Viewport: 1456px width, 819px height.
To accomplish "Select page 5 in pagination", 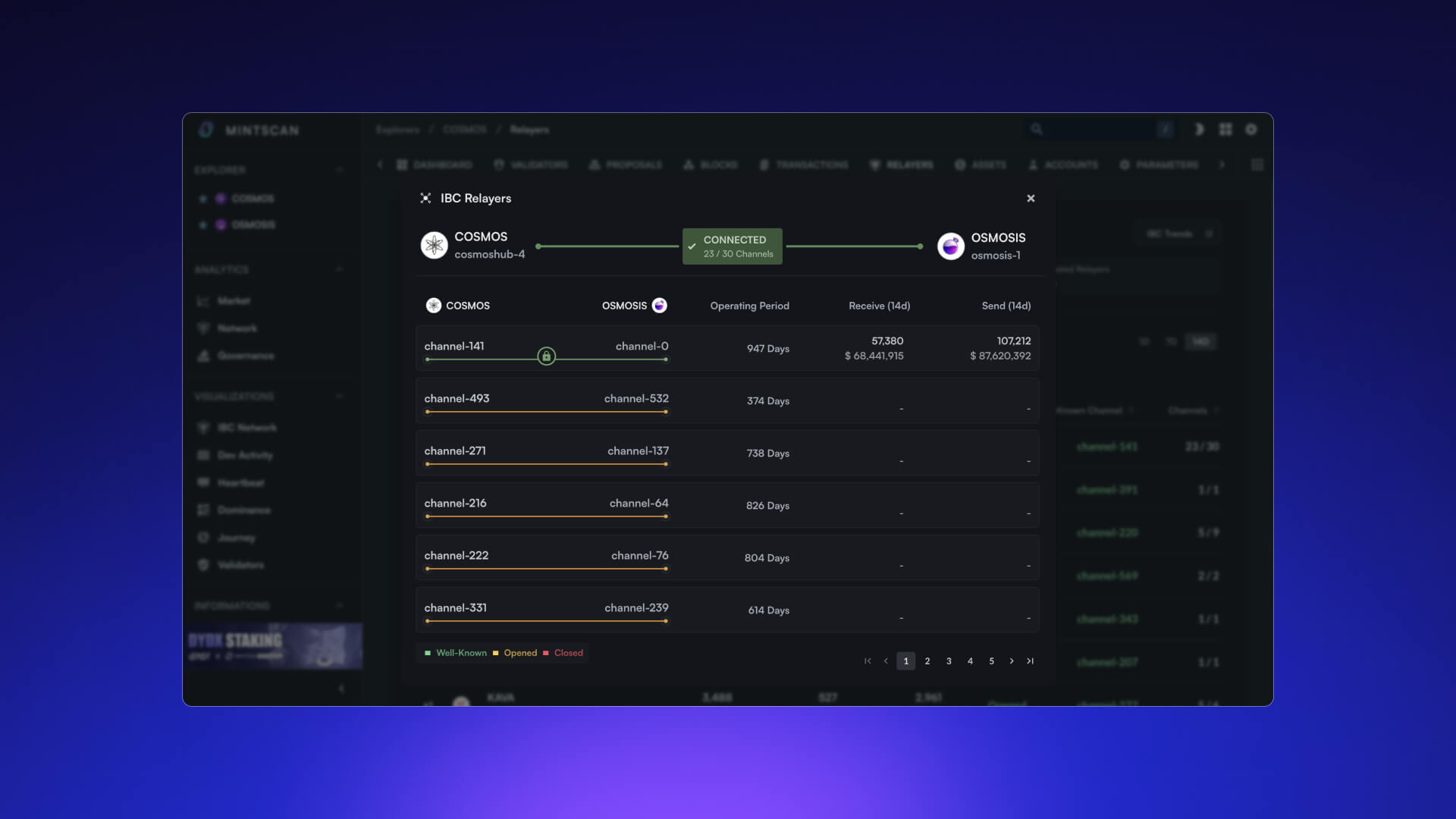I will tap(991, 661).
